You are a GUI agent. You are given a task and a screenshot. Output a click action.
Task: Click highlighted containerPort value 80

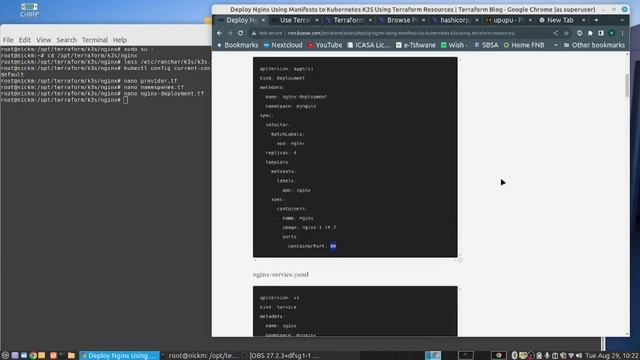[333, 246]
